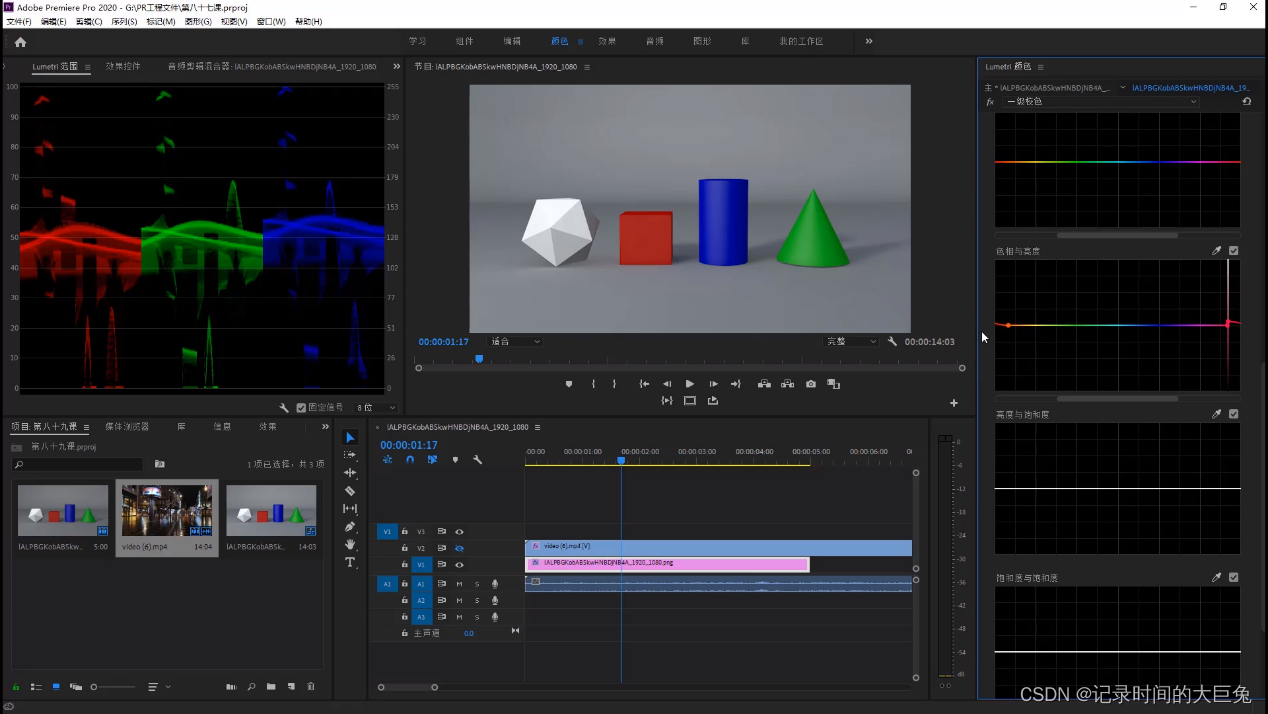The height and width of the screenshot is (714, 1268).
Task: Mute audio track A1
Action: (x=459, y=584)
